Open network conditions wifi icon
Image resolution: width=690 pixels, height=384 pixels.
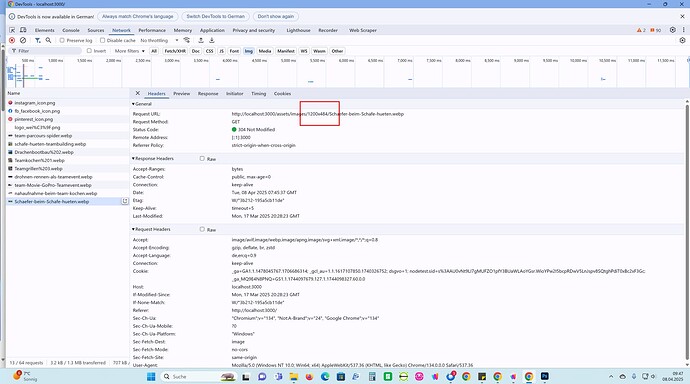[x=187, y=40]
